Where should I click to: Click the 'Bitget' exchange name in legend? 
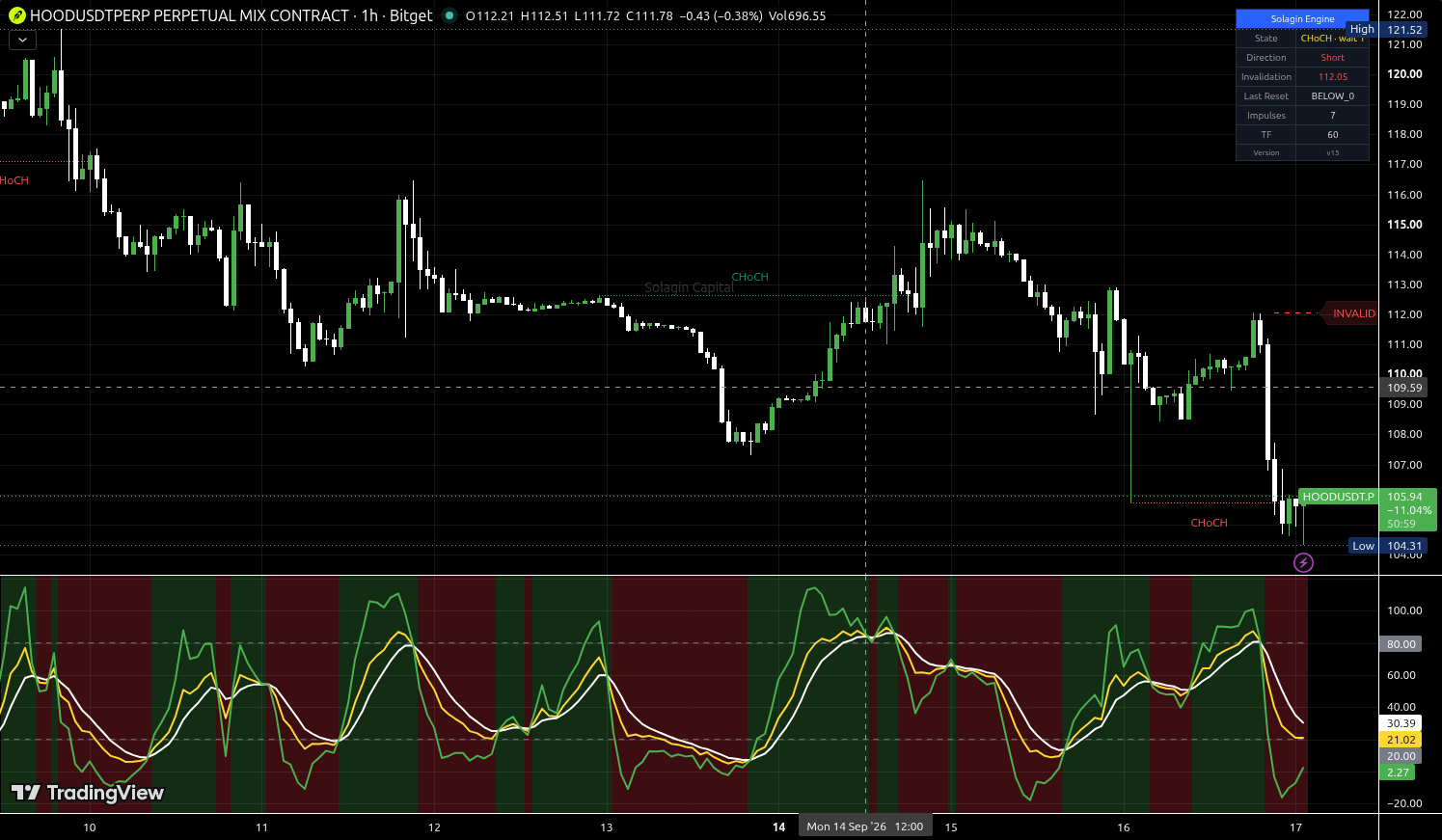click(411, 15)
